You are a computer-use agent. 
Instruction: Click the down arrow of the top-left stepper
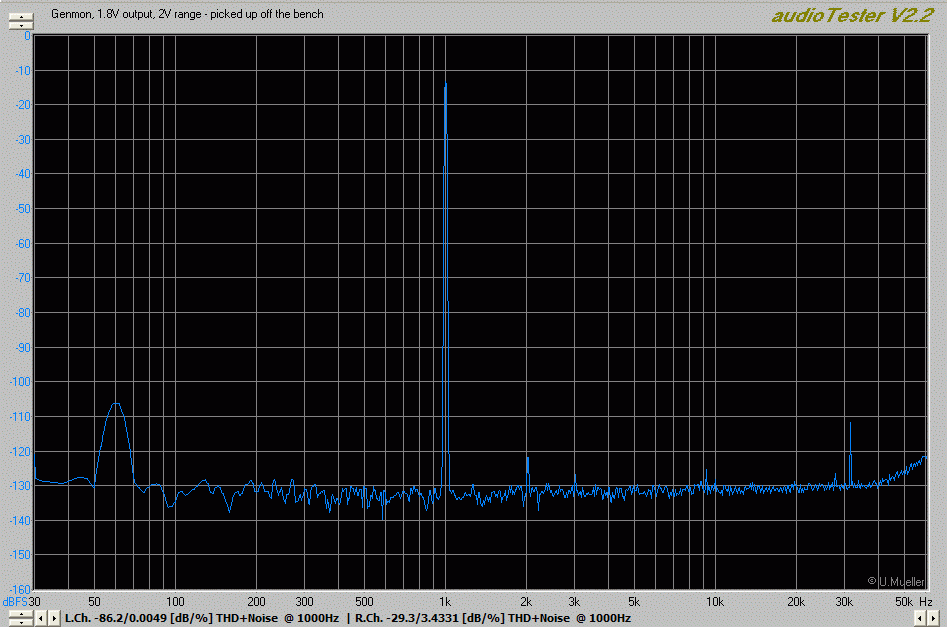(x=19, y=26)
